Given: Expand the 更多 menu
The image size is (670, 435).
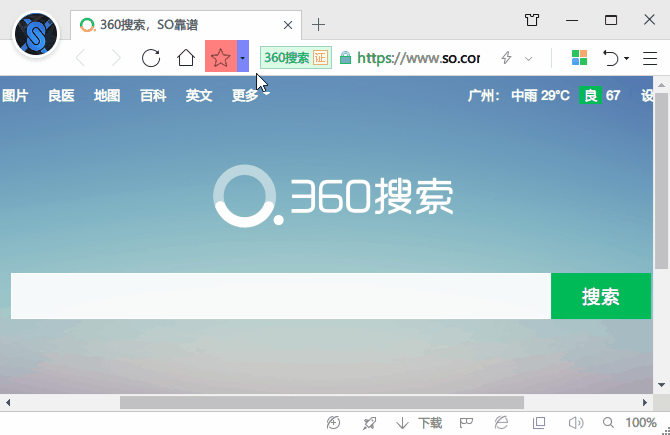Looking at the screenshot, I should coord(250,95).
